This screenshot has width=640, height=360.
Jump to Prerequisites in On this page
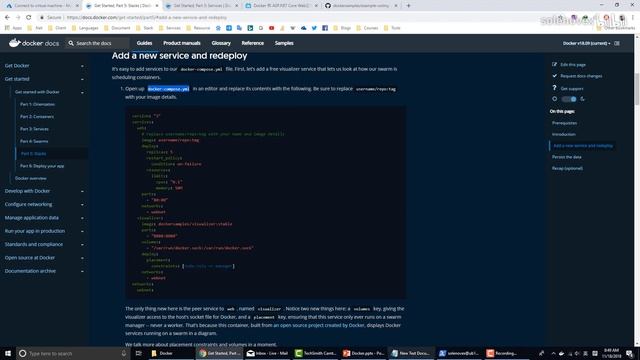coord(564,123)
